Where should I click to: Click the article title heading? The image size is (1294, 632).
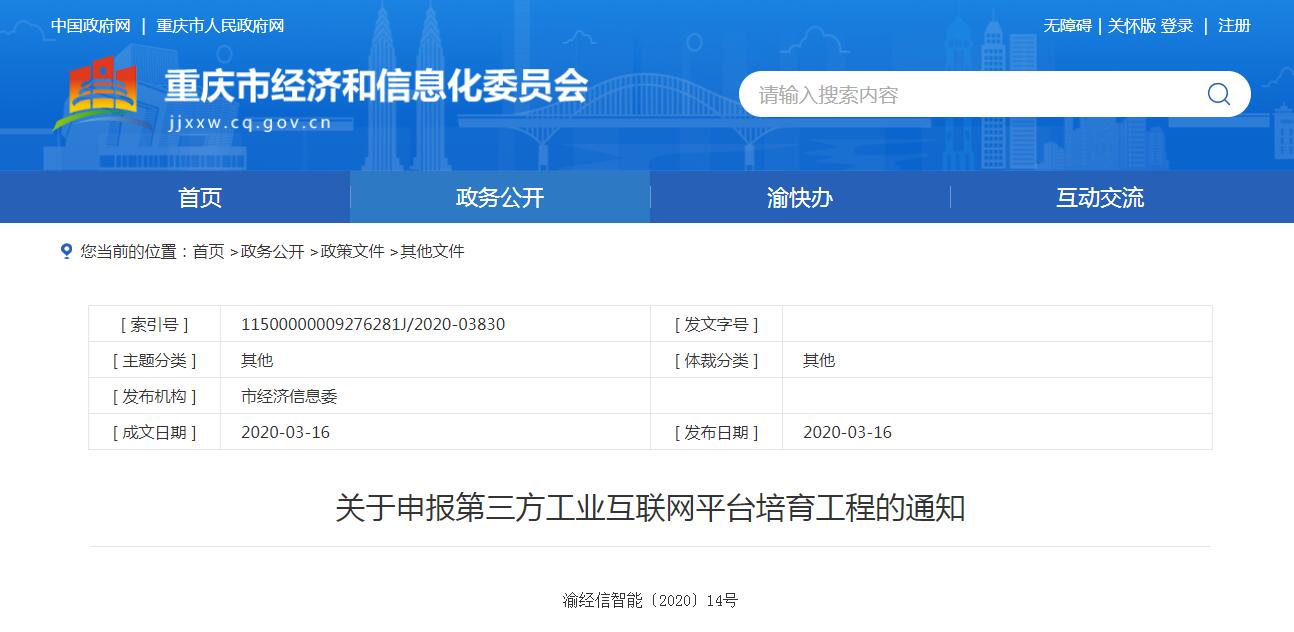point(649,508)
